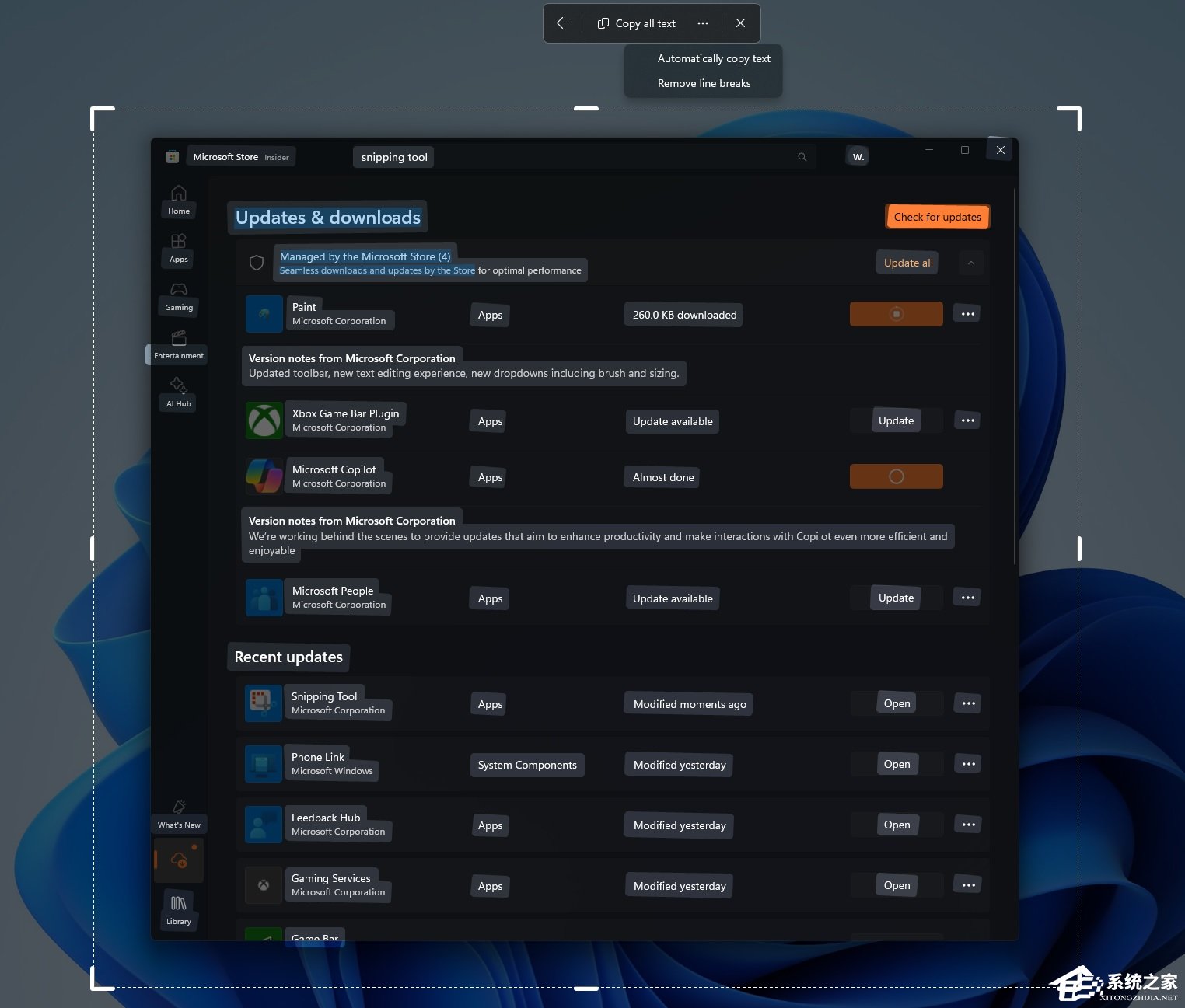1185x1008 pixels.
Task: Click the Snipping Tool app icon
Action: click(x=264, y=703)
